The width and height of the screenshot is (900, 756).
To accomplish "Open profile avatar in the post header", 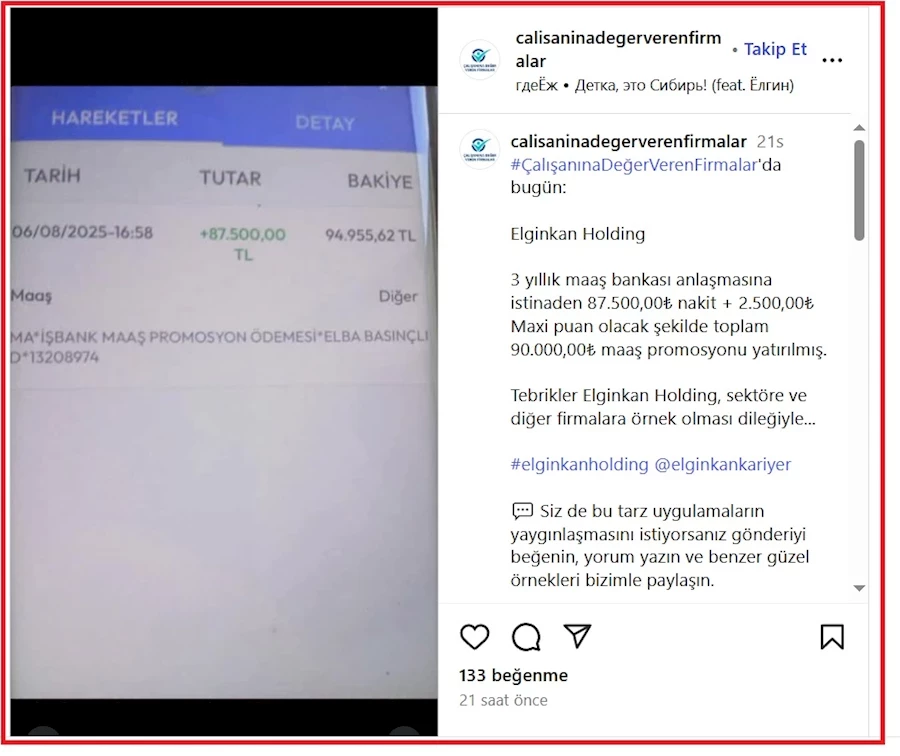I will coord(480,59).
